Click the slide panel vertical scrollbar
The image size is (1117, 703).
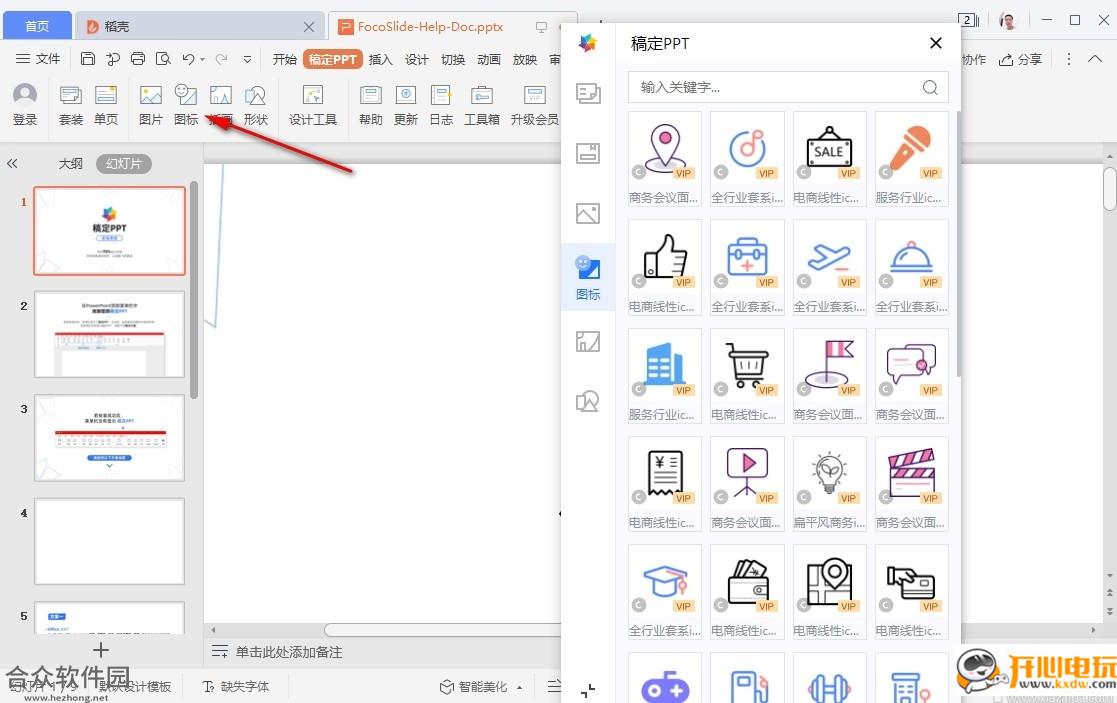(x=194, y=288)
